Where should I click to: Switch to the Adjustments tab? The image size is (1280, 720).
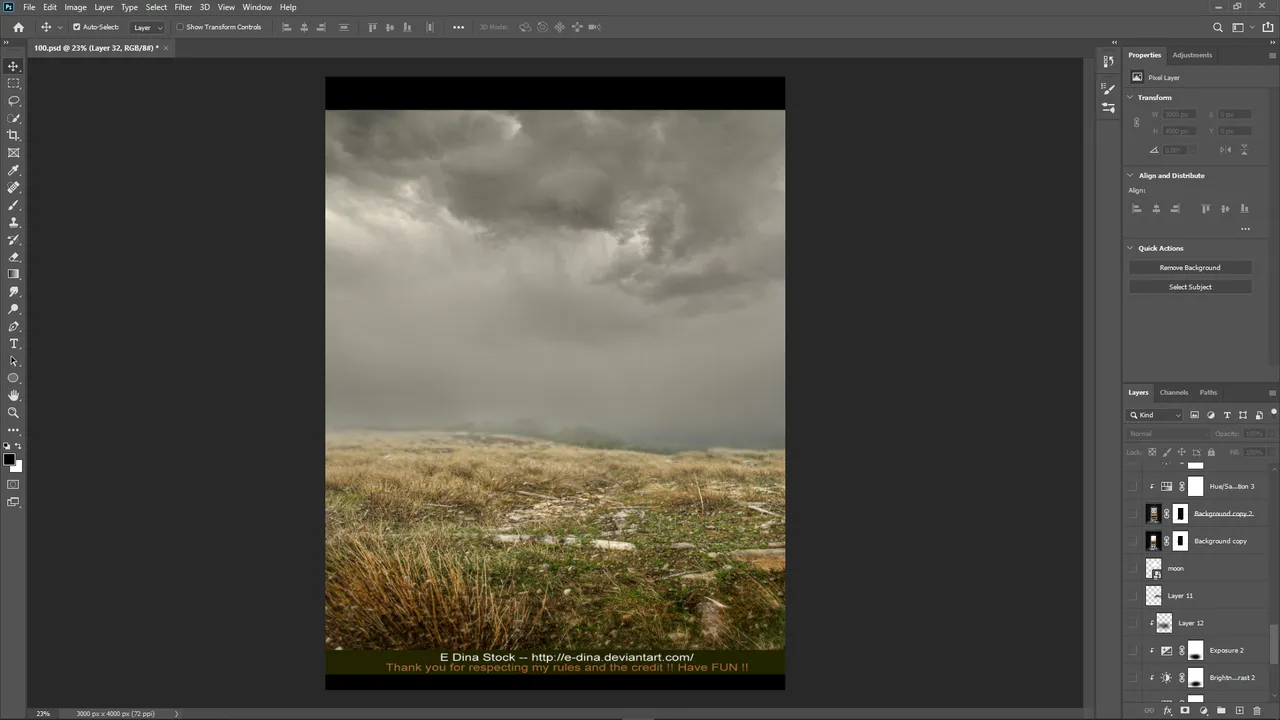click(1192, 55)
